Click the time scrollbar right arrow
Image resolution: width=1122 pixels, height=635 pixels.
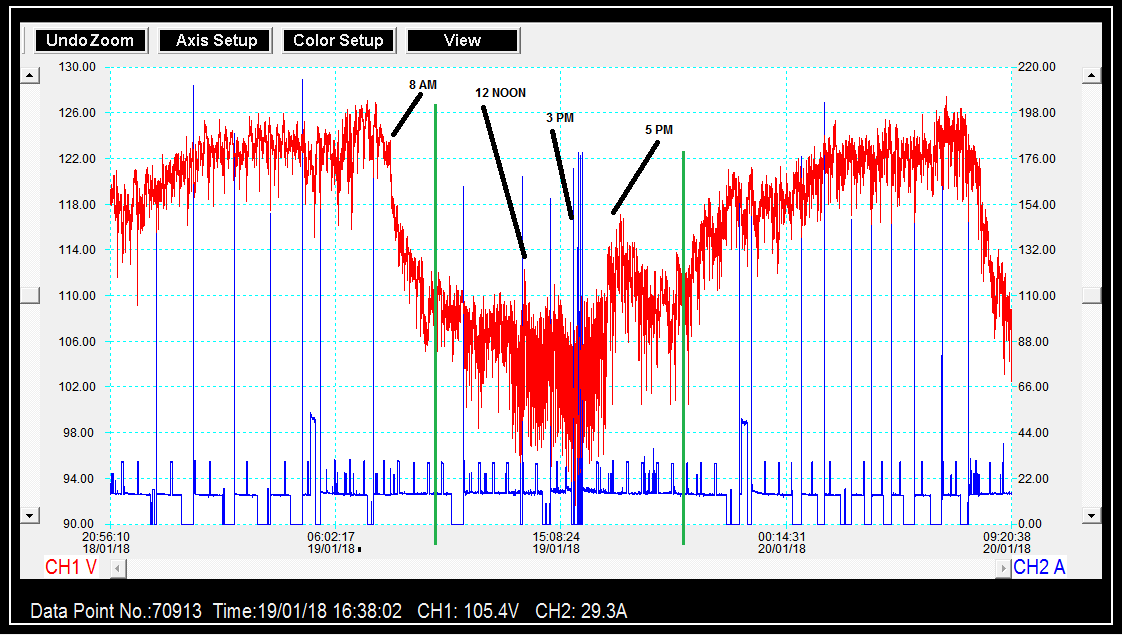tap(1003, 568)
